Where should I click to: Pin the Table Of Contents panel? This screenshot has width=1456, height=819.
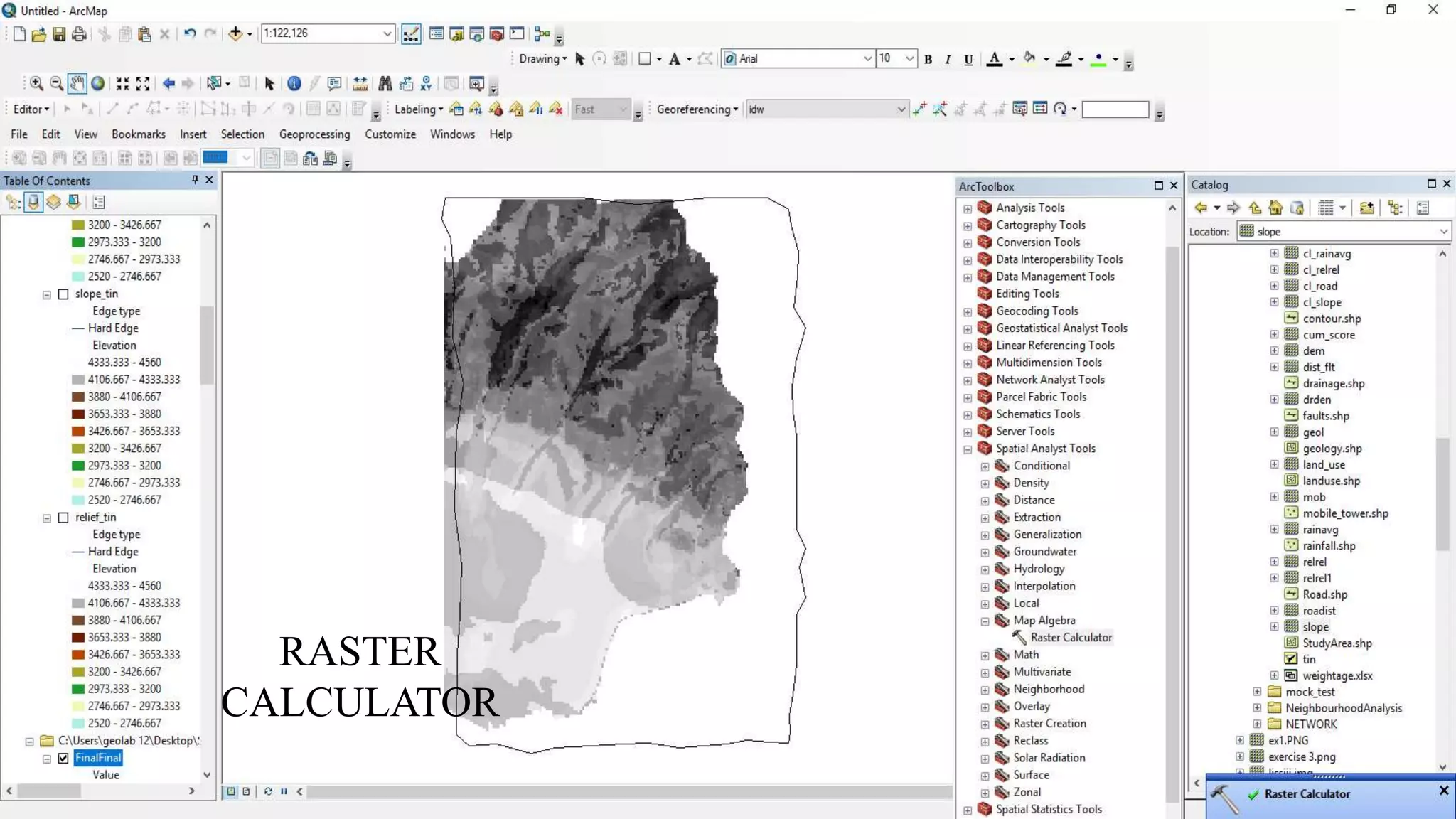(x=195, y=180)
